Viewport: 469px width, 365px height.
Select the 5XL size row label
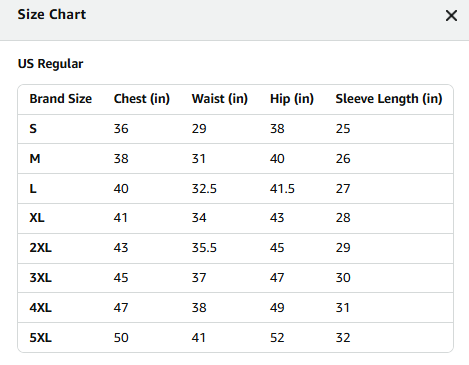click(x=41, y=338)
